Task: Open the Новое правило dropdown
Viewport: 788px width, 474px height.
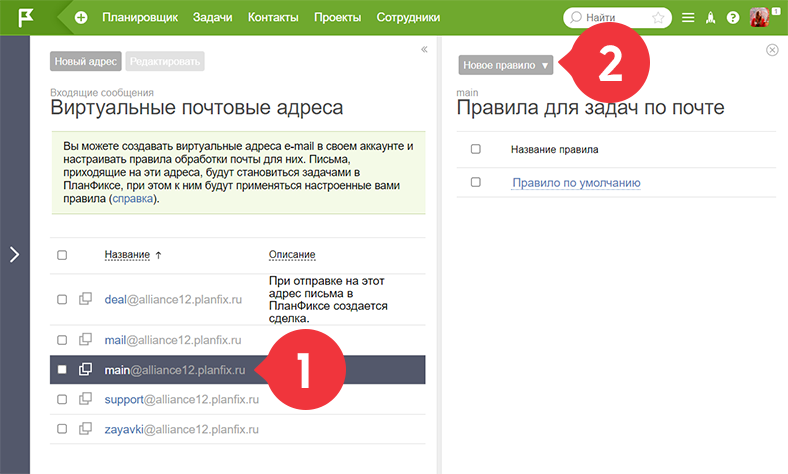Action: pyautogui.click(x=506, y=65)
